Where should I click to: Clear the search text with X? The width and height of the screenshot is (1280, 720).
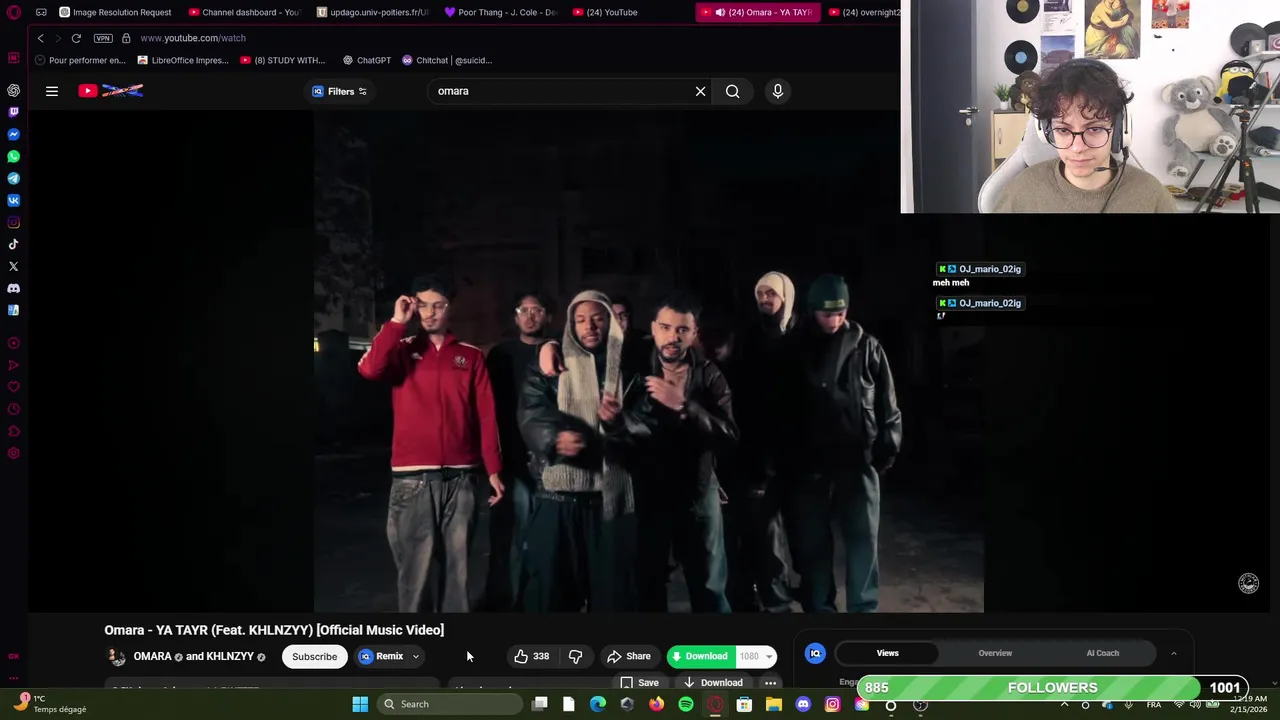(700, 91)
